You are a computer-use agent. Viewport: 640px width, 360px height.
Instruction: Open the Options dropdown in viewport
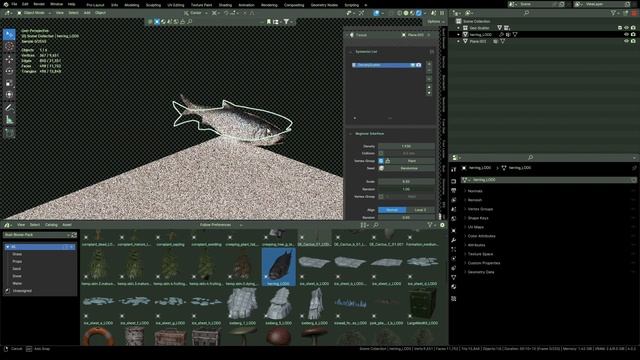coord(436,22)
